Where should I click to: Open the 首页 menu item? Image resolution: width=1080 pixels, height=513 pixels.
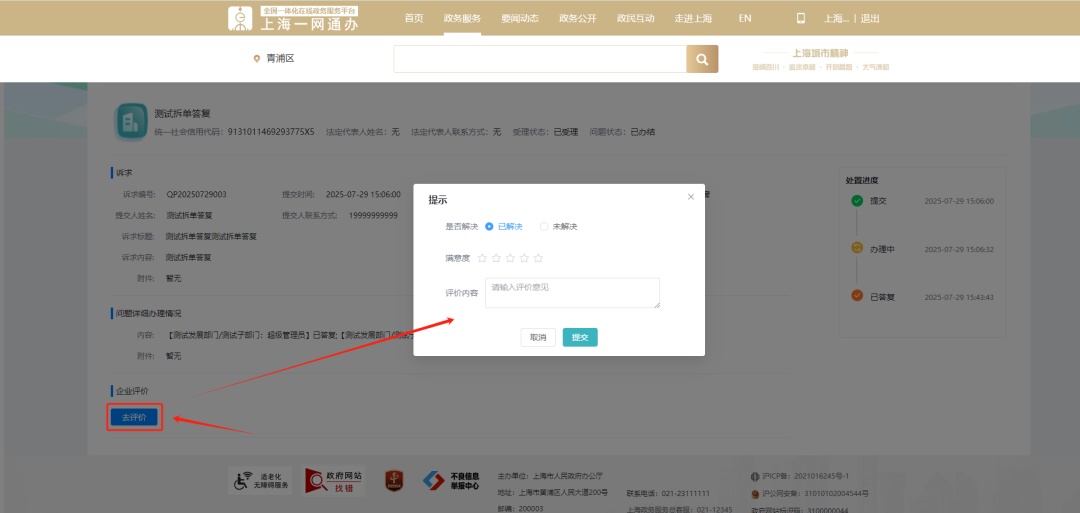[x=414, y=19]
